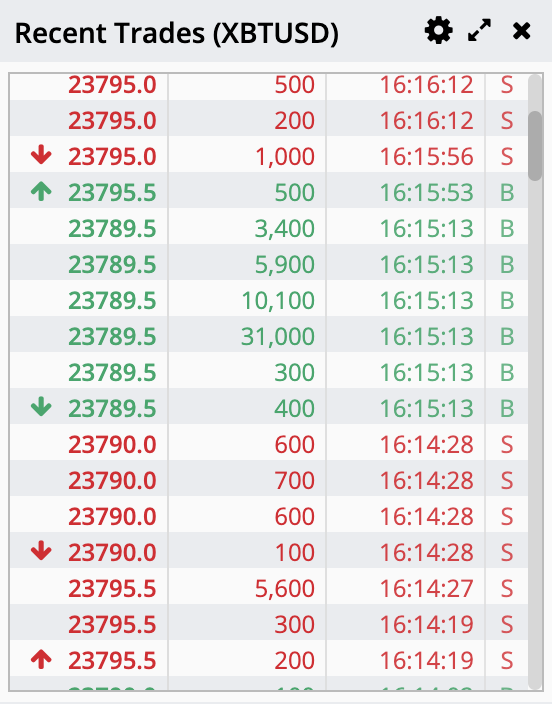The image size is (552, 704).
Task: Click red down arrow at 16:15:56 trade
Action: pos(41,154)
